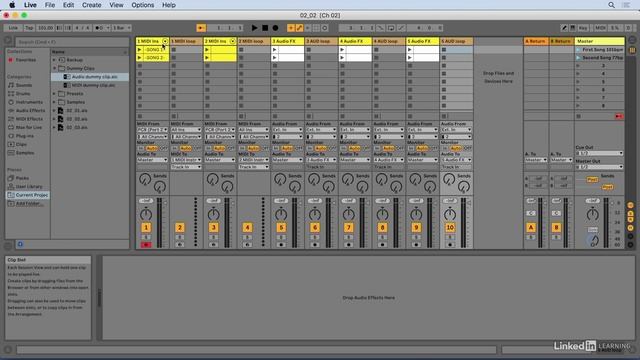Select the Drums category in browser

(x=23, y=93)
